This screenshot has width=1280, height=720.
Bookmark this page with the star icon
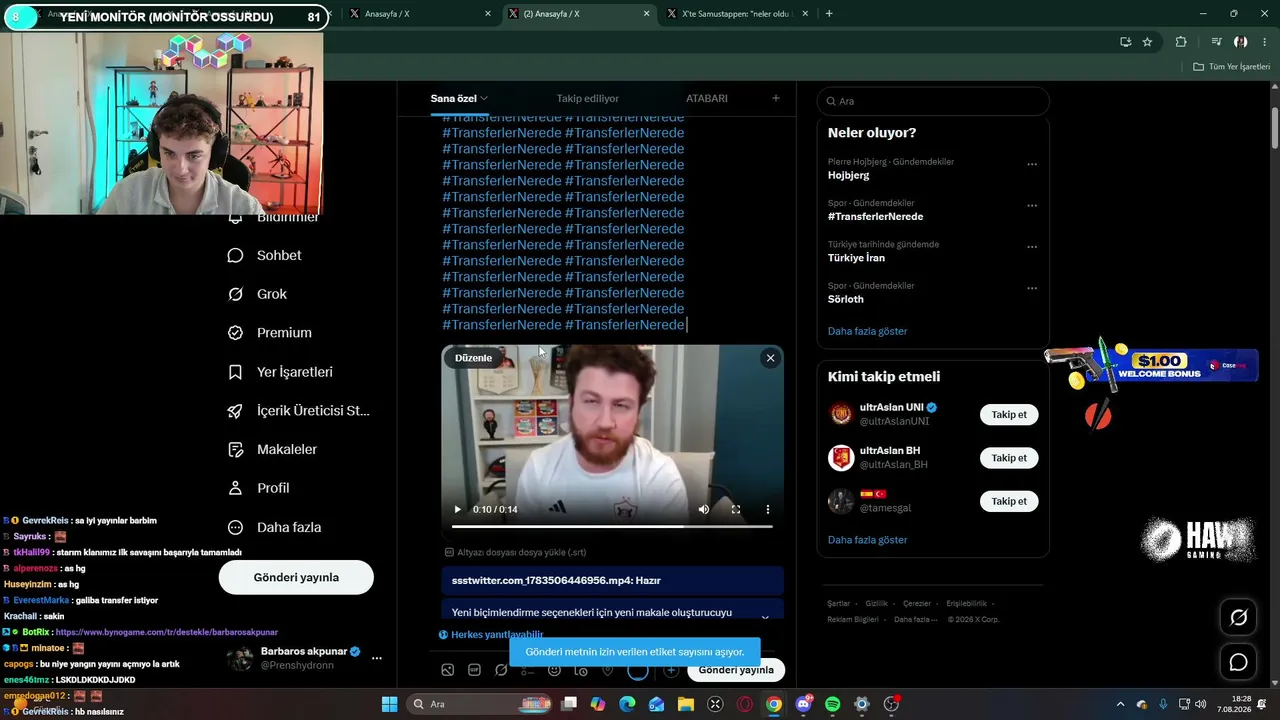(x=1147, y=42)
